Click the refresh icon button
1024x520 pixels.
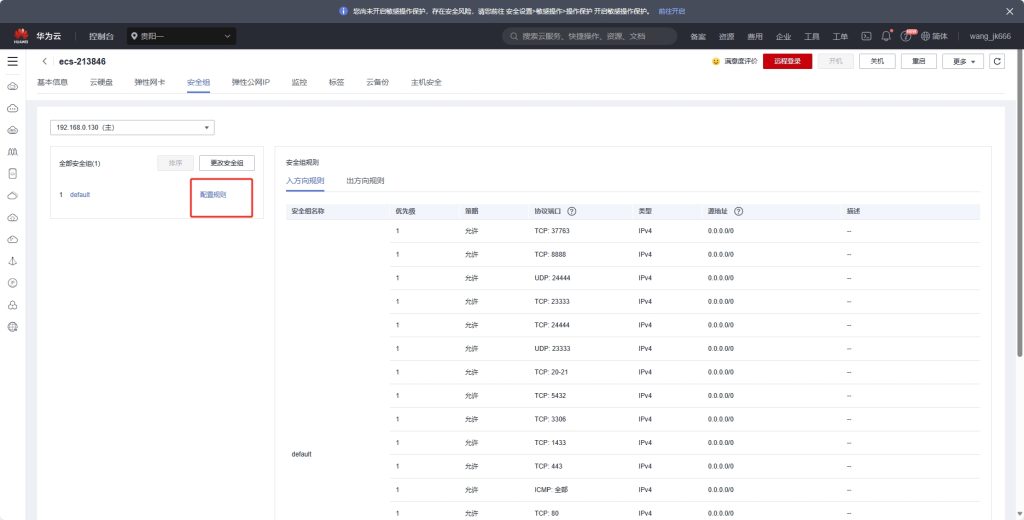pos(997,61)
